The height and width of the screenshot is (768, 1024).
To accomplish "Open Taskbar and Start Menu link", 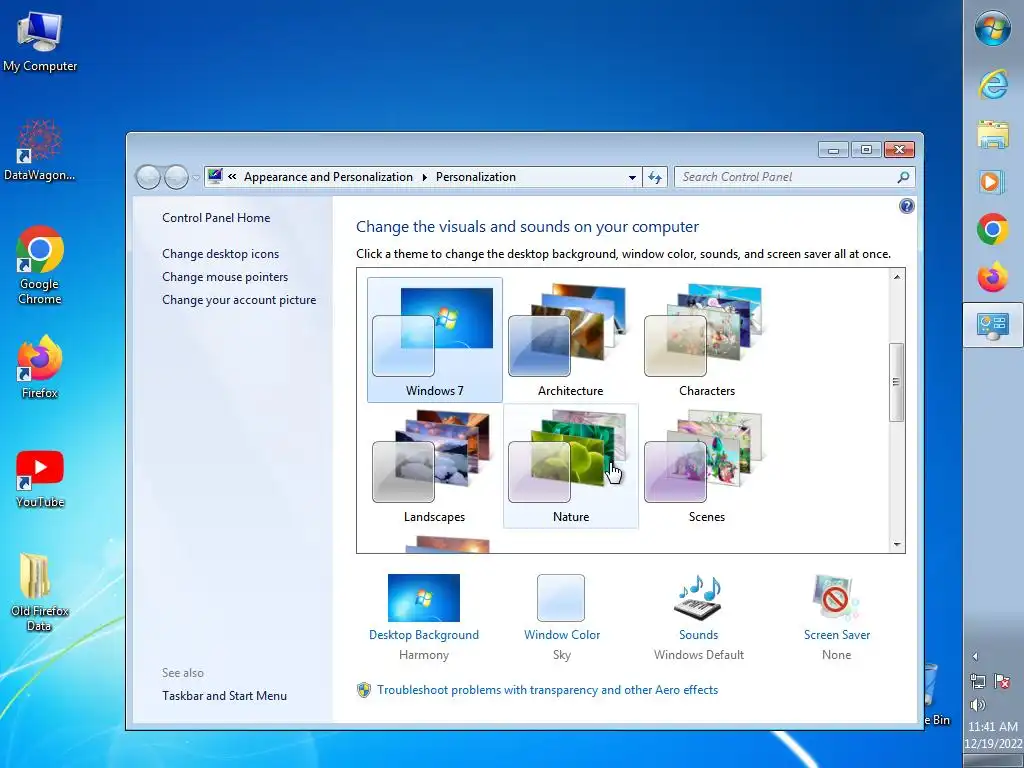I will coord(224,696).
